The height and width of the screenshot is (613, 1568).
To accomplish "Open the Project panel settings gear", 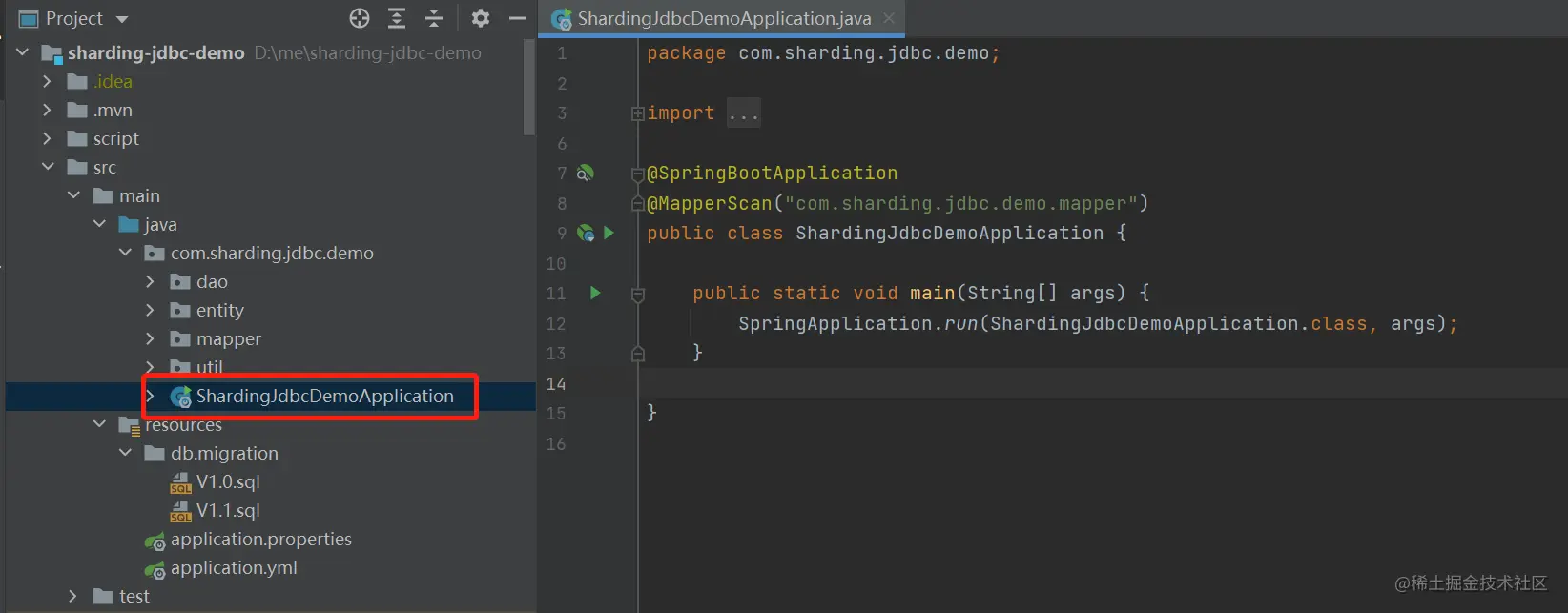I will click(x=481, y=18).
